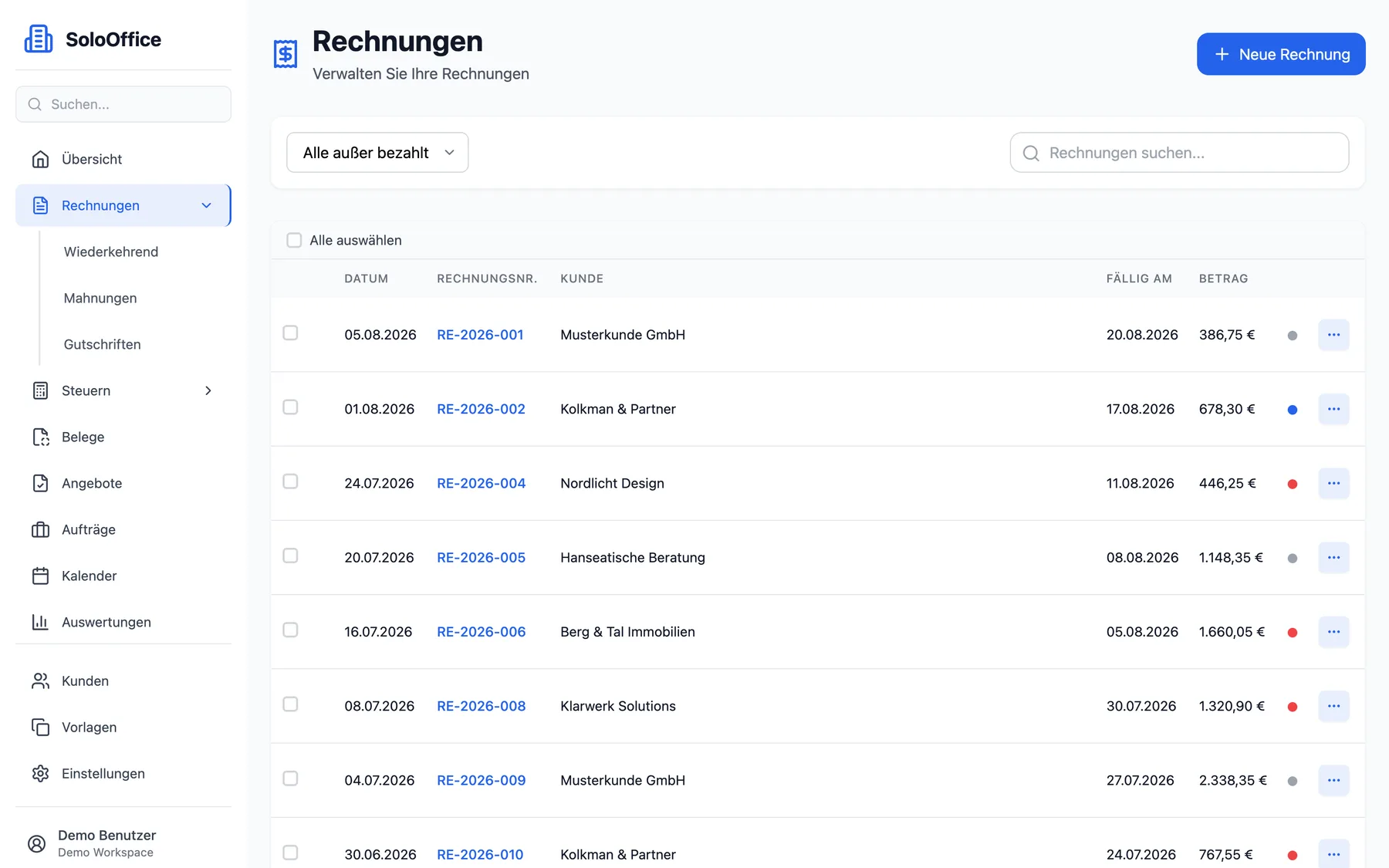The width and height of the screenshot is (1389, 868).
Task: Click the Auswertungen bar chart icon
Action: pos(40,622)
